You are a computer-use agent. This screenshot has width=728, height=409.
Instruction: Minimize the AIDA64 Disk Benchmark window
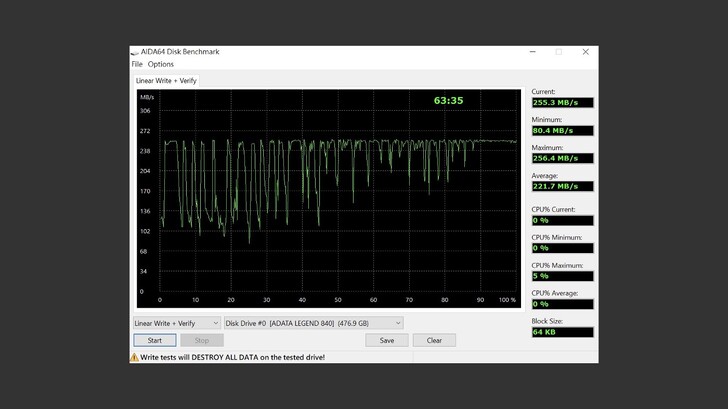[531, 52]
